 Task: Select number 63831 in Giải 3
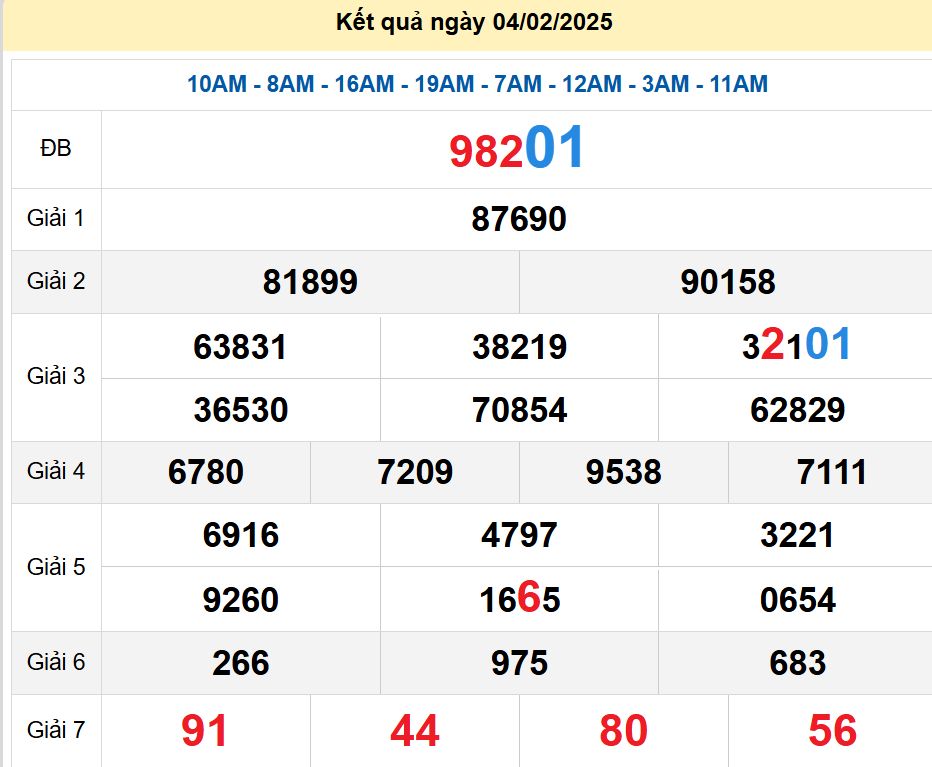239,346
